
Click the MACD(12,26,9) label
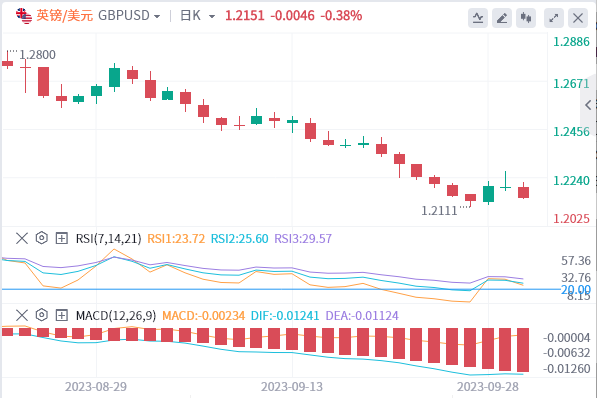[116, 315]
